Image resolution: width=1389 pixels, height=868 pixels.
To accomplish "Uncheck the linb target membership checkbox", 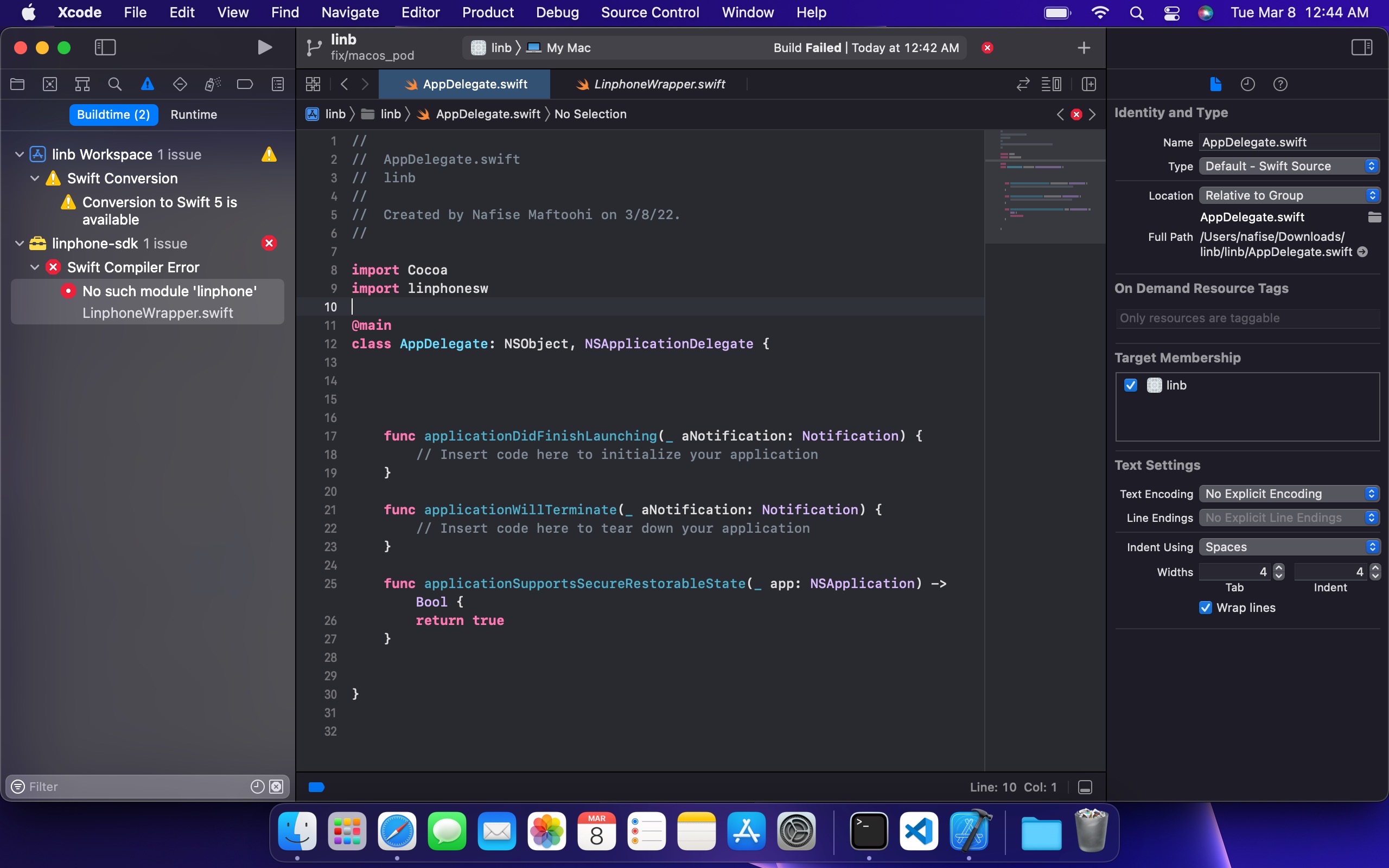I will 1130,385.
